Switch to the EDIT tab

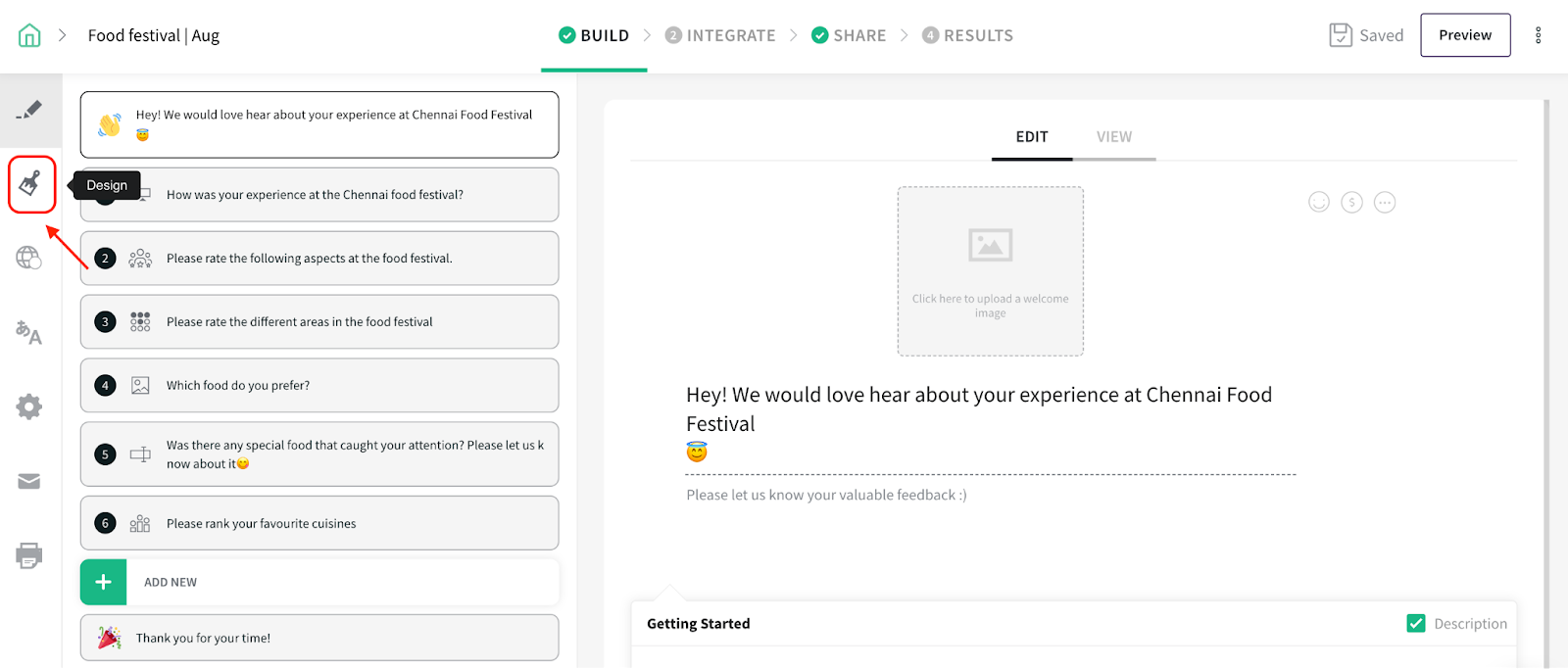1032,137
